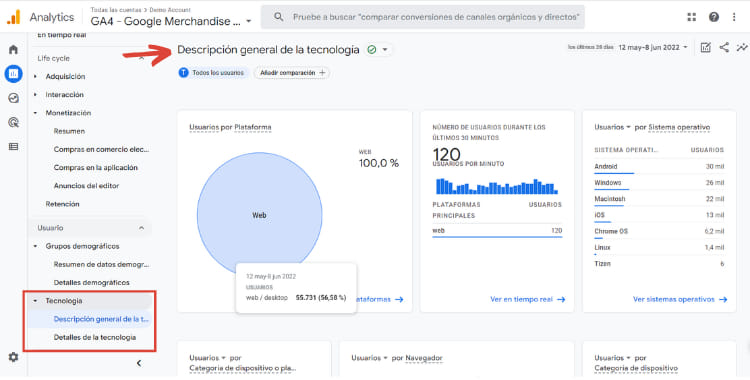Click the Chrome OS row
This screenshot has height=380, width=750.
(x=659, y=232)
